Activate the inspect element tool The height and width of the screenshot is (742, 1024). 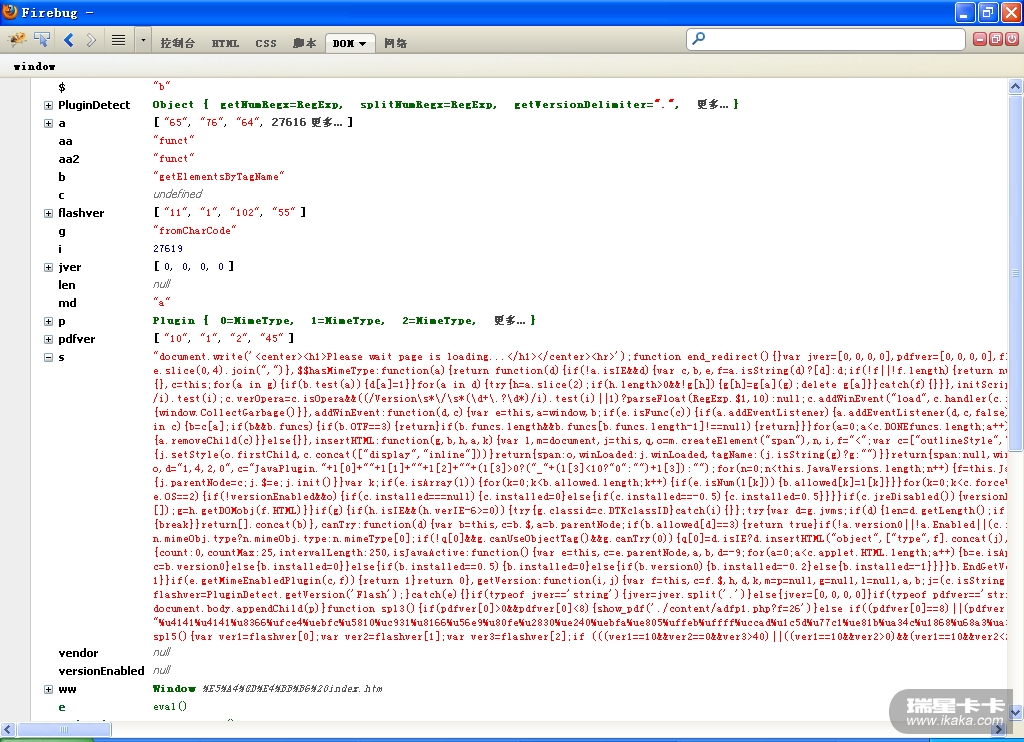[x=42, y=40]
